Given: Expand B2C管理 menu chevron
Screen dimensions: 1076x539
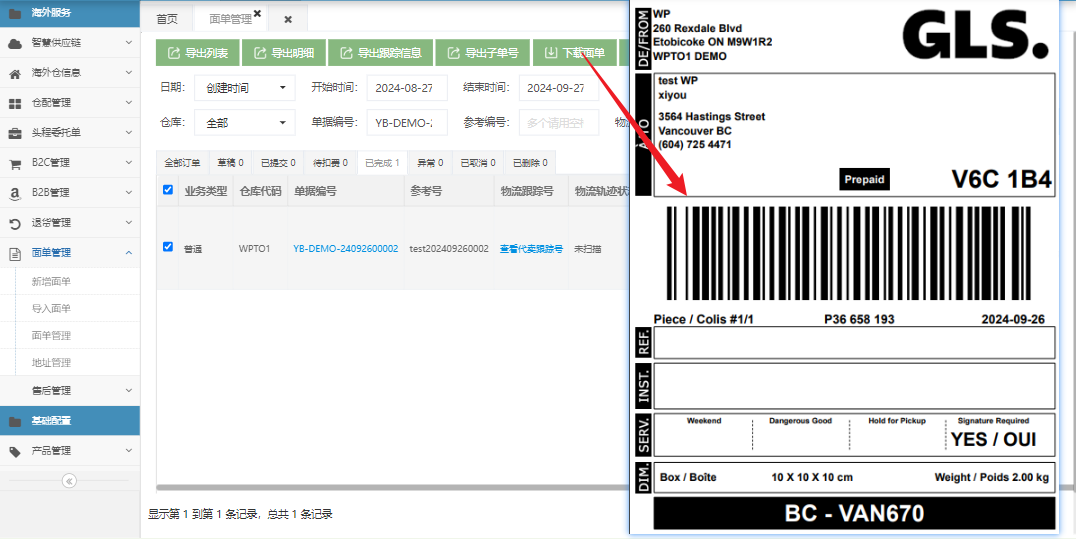Looking at the screenshot, I should (129, 163).
